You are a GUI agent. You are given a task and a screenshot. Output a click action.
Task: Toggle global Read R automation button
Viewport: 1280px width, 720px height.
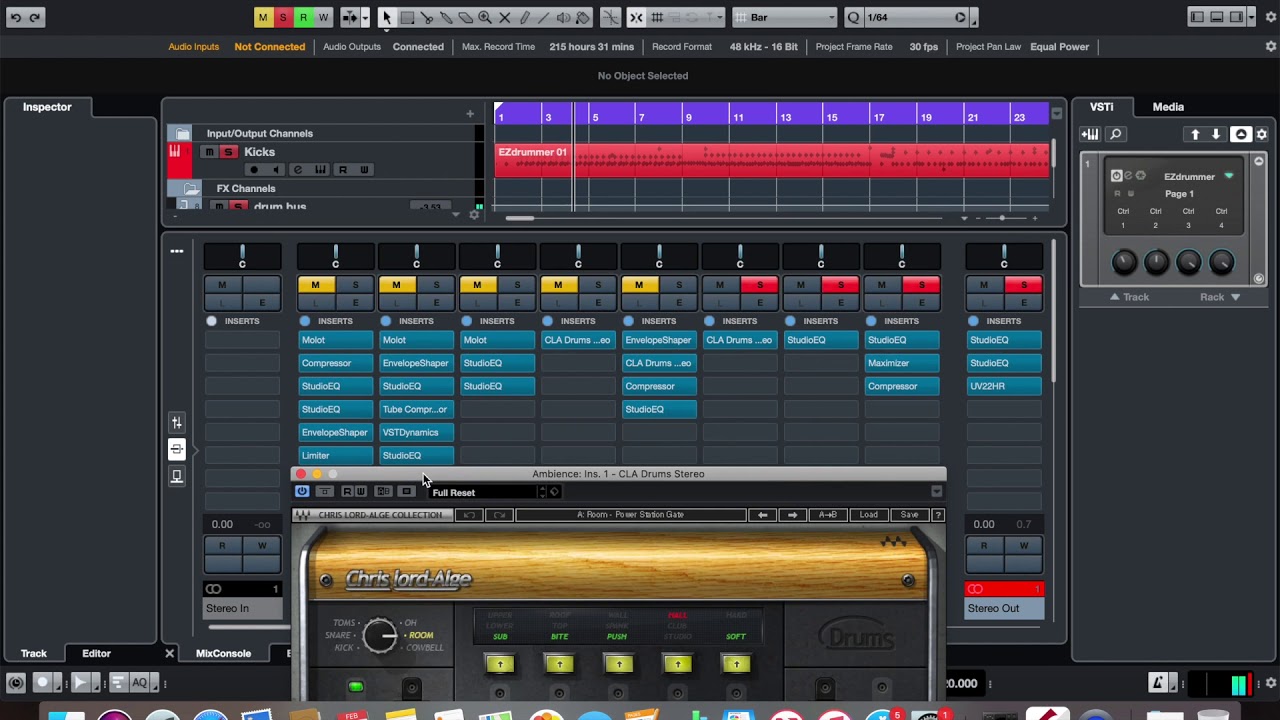(x=303, y=17)
